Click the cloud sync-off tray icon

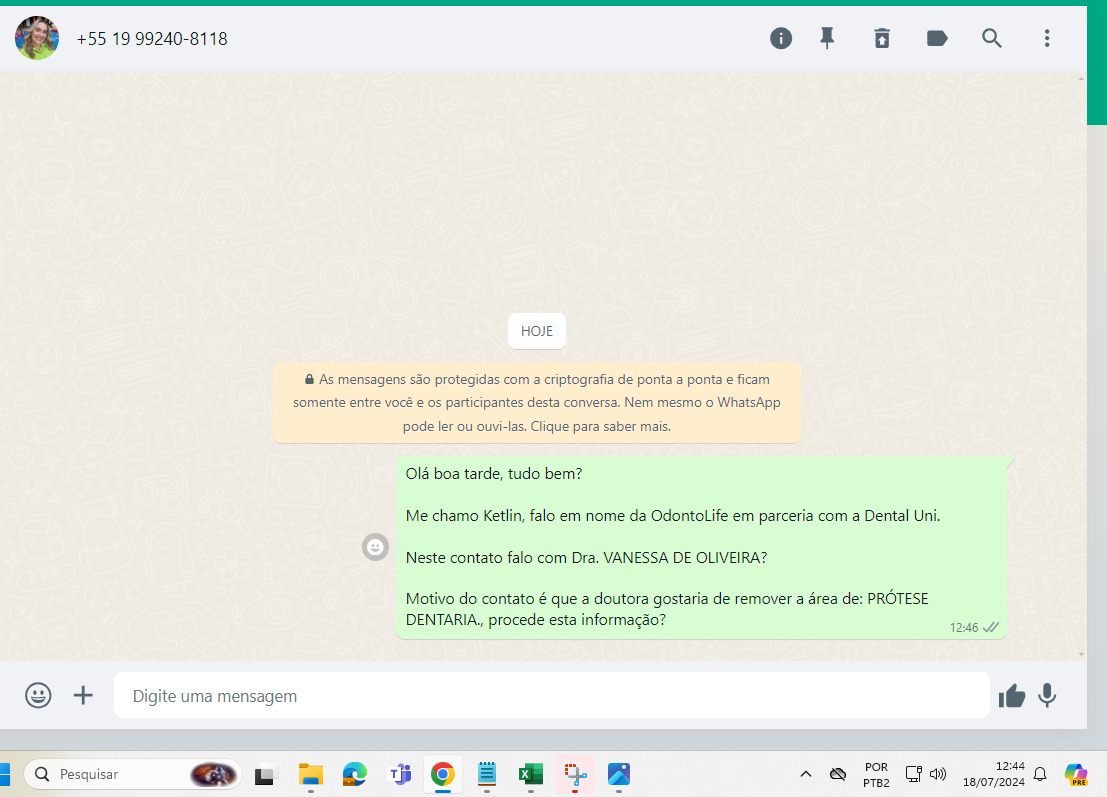click(x=838, y=774)
